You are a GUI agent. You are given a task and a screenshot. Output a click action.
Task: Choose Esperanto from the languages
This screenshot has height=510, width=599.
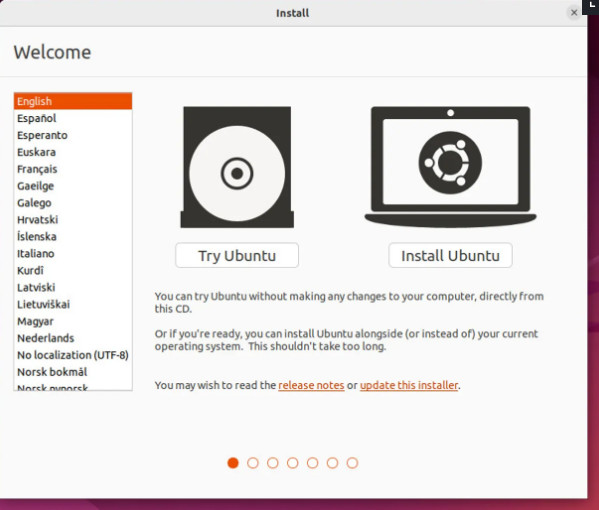click(73, 135)
